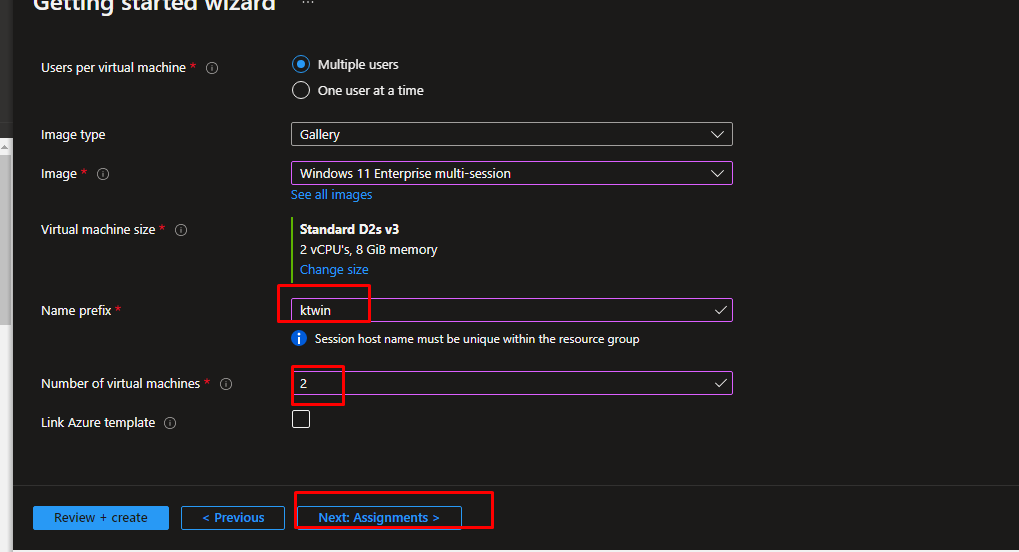Focus the Number of virtual machines input

(500, 383)
